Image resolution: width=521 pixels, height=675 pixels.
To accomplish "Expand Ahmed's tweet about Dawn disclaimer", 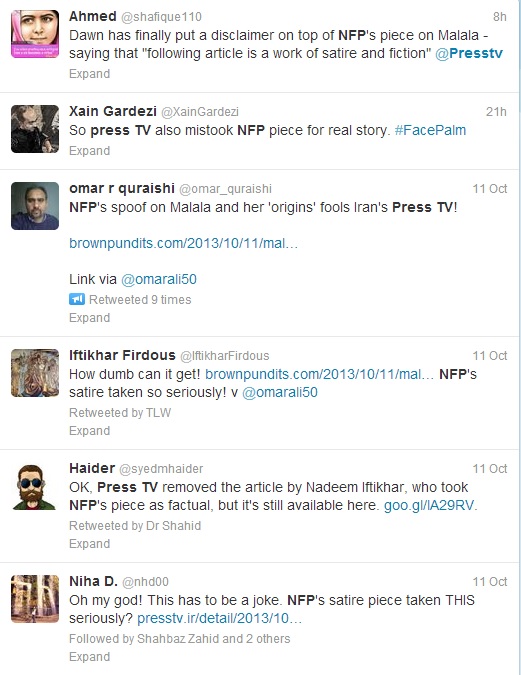I will tap(90, 74).
